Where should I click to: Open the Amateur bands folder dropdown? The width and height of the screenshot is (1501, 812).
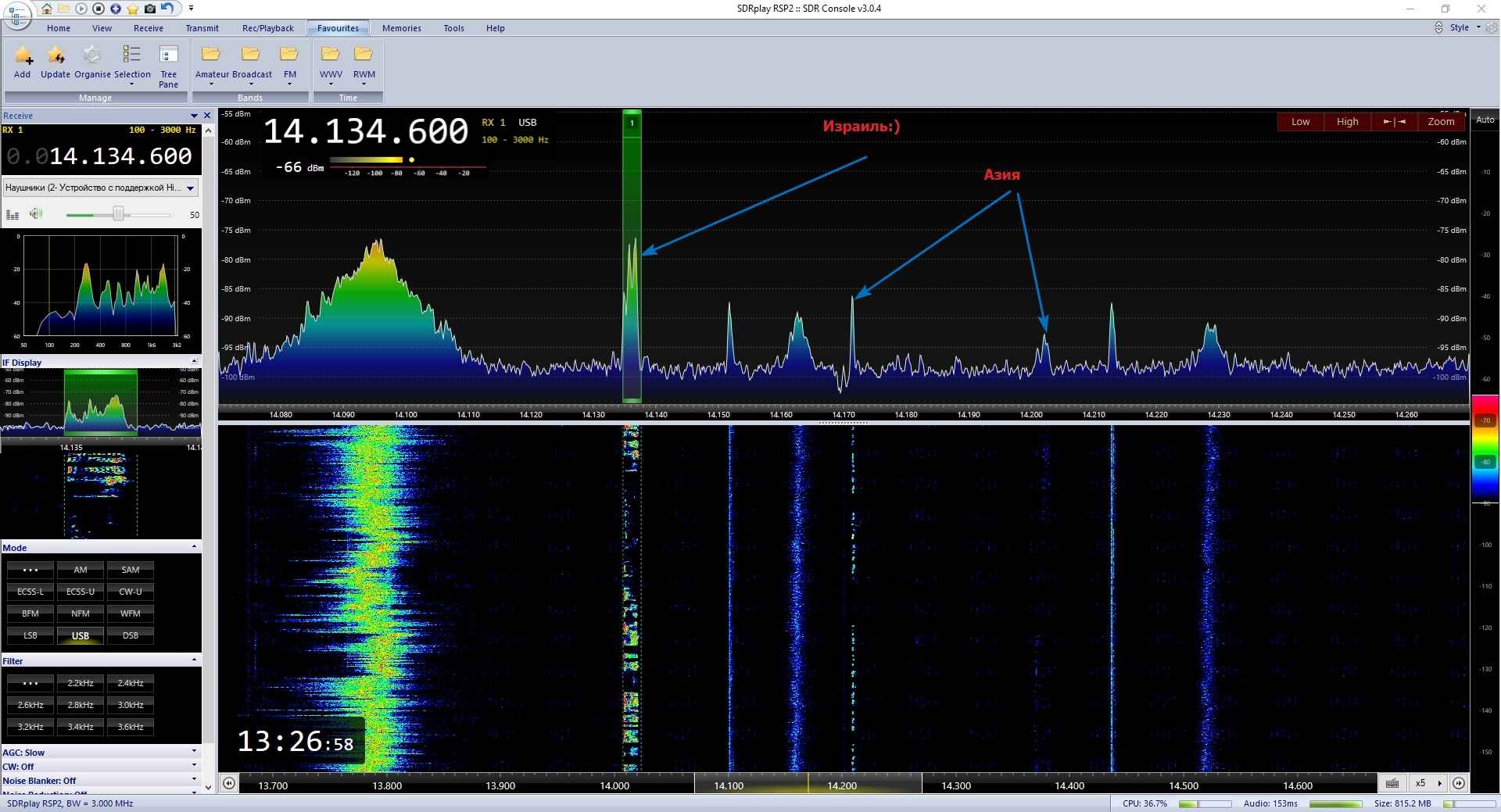coord(212,66)
